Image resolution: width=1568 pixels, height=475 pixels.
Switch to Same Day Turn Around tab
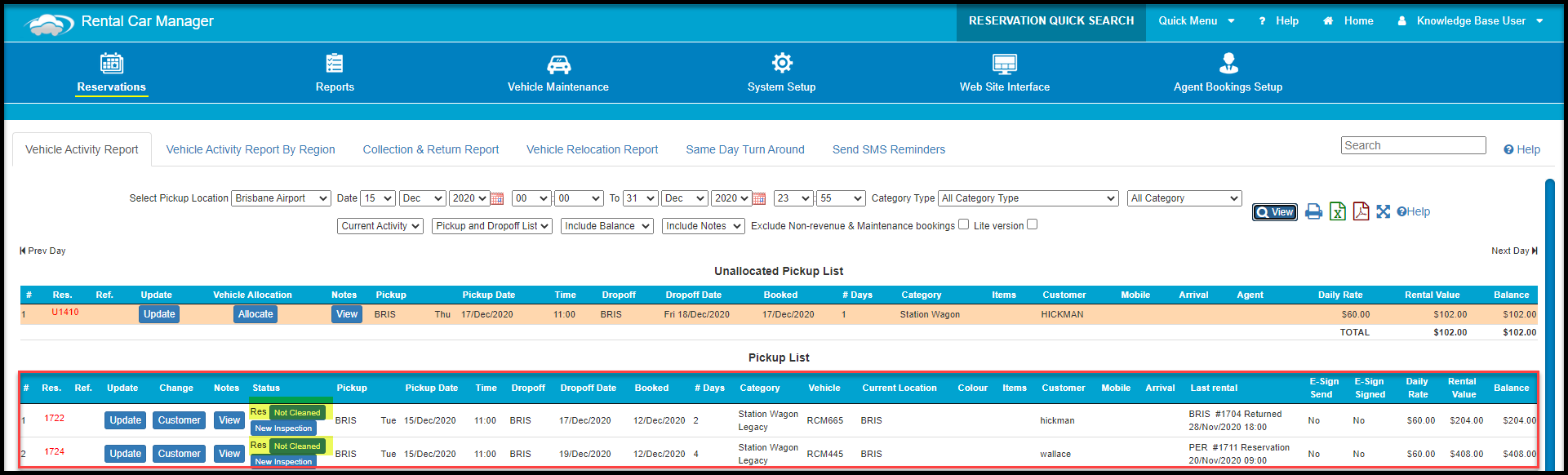tap(745, 149)
